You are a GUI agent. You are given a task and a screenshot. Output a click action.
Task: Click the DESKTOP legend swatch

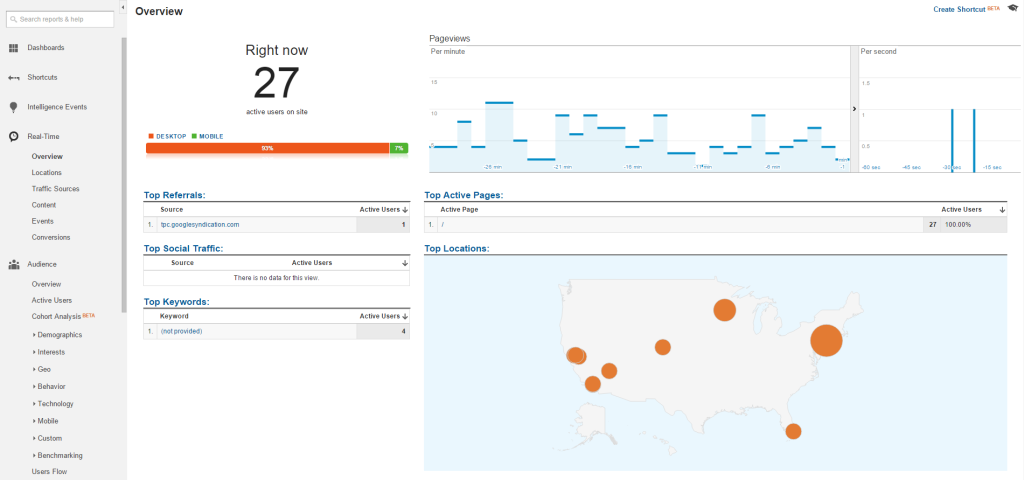[151, 136]
